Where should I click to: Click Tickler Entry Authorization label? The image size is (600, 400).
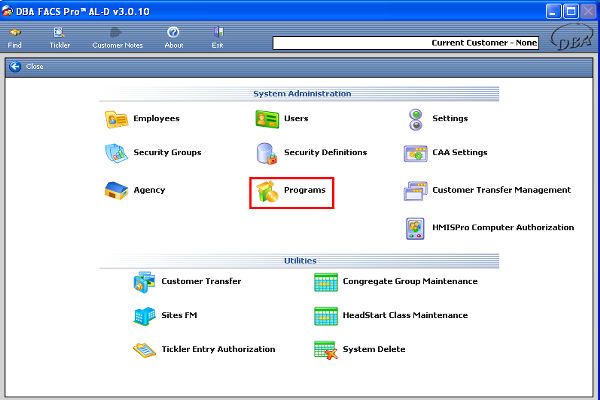tap(218, 349)
